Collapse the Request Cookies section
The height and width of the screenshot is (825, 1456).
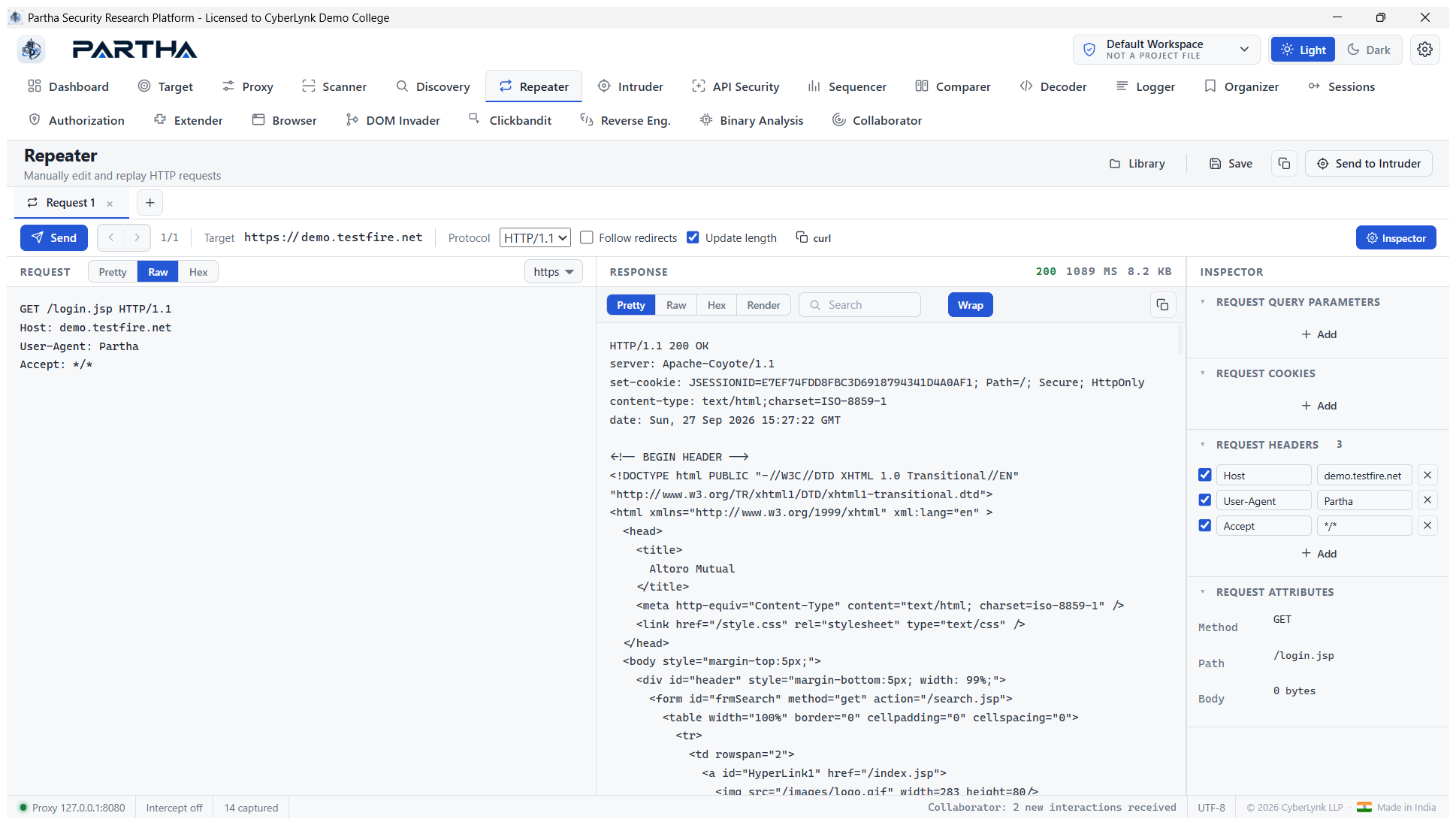1203,373
